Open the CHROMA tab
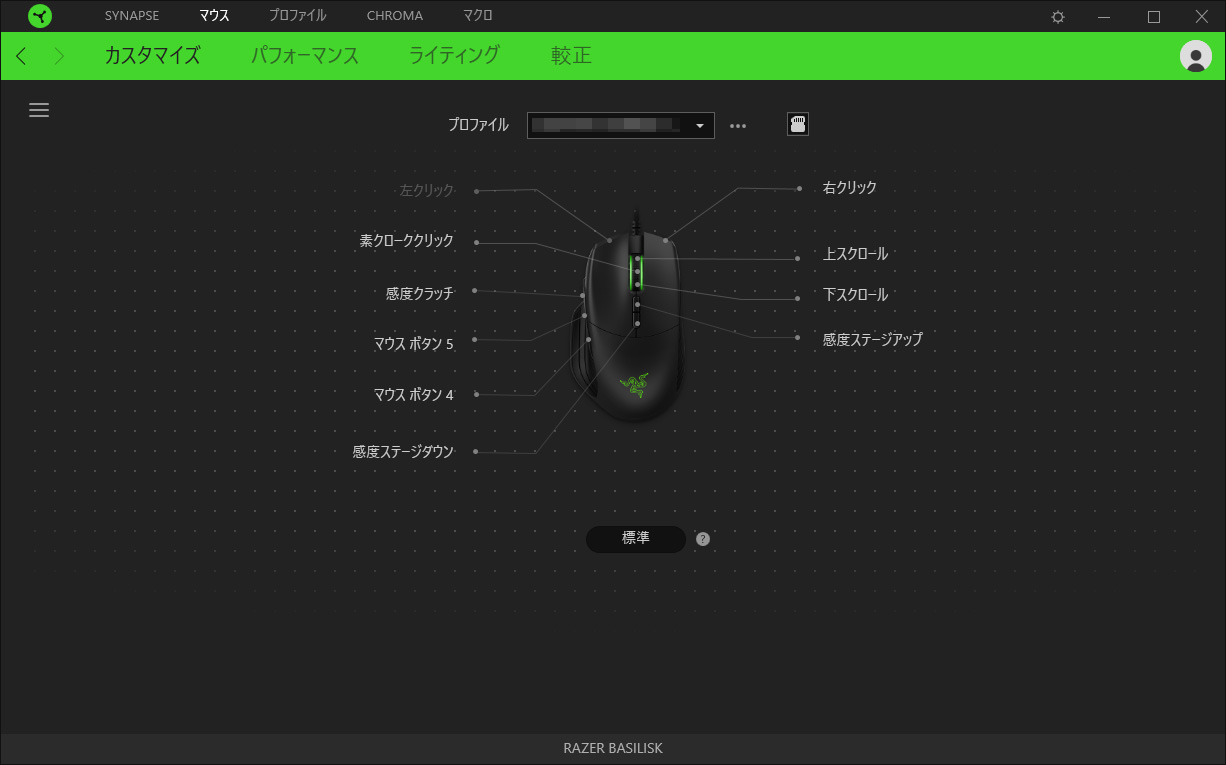 [394, 16]
